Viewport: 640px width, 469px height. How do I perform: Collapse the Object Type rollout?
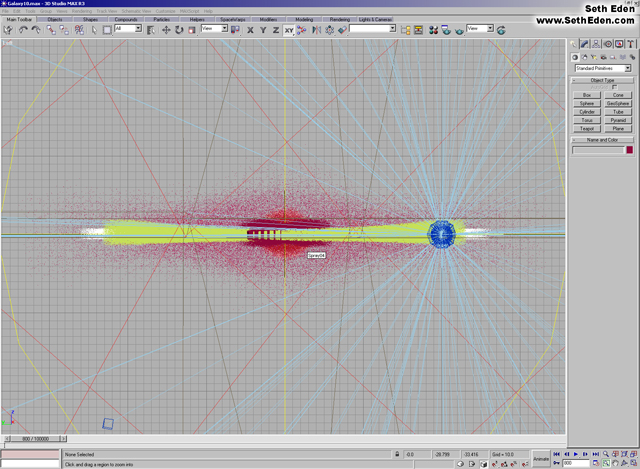point(601,80)
